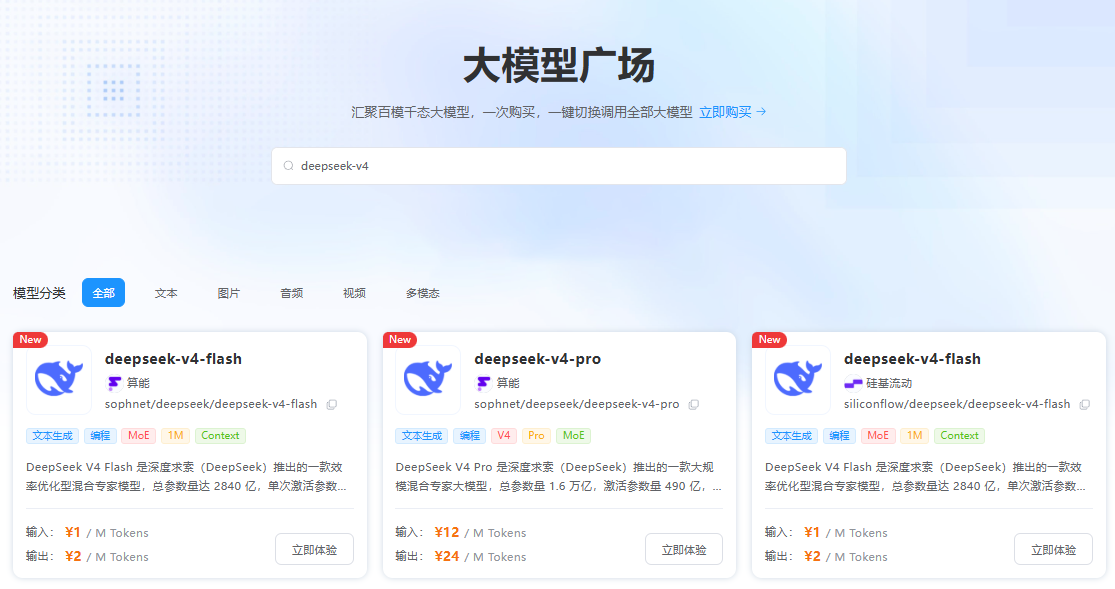Open the 视频 category tab

pyautogui.click(x=354, y=293)
